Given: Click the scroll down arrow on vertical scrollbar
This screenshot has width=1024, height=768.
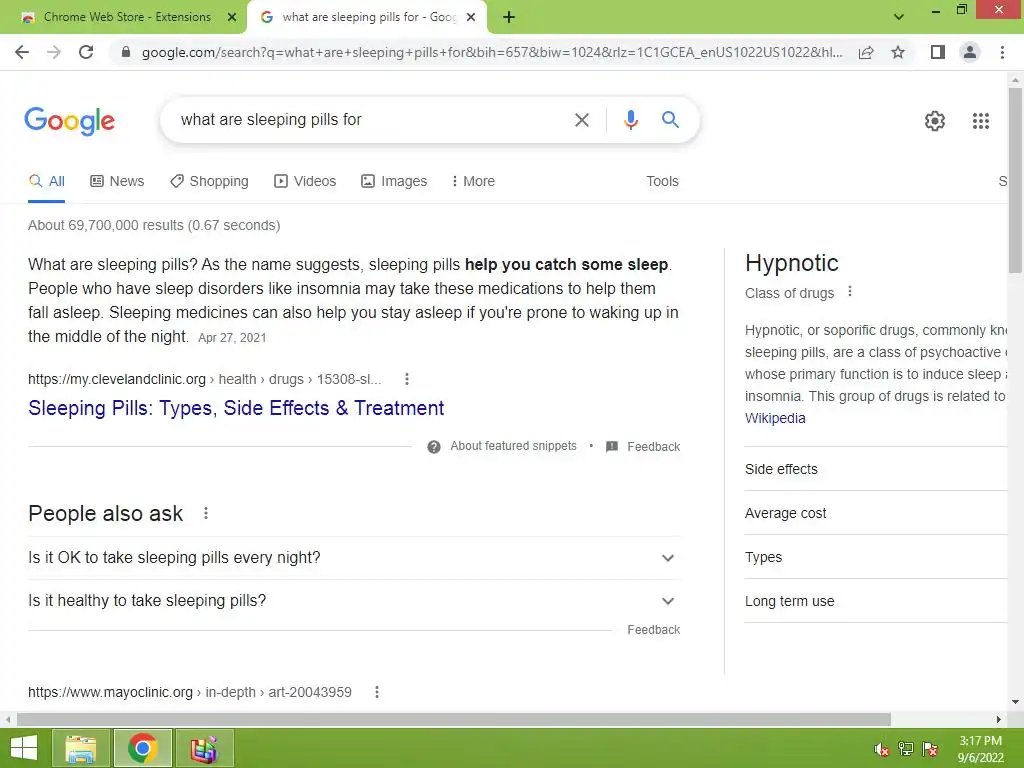Looking at the screenshot, I should [x=1015, y=703].
